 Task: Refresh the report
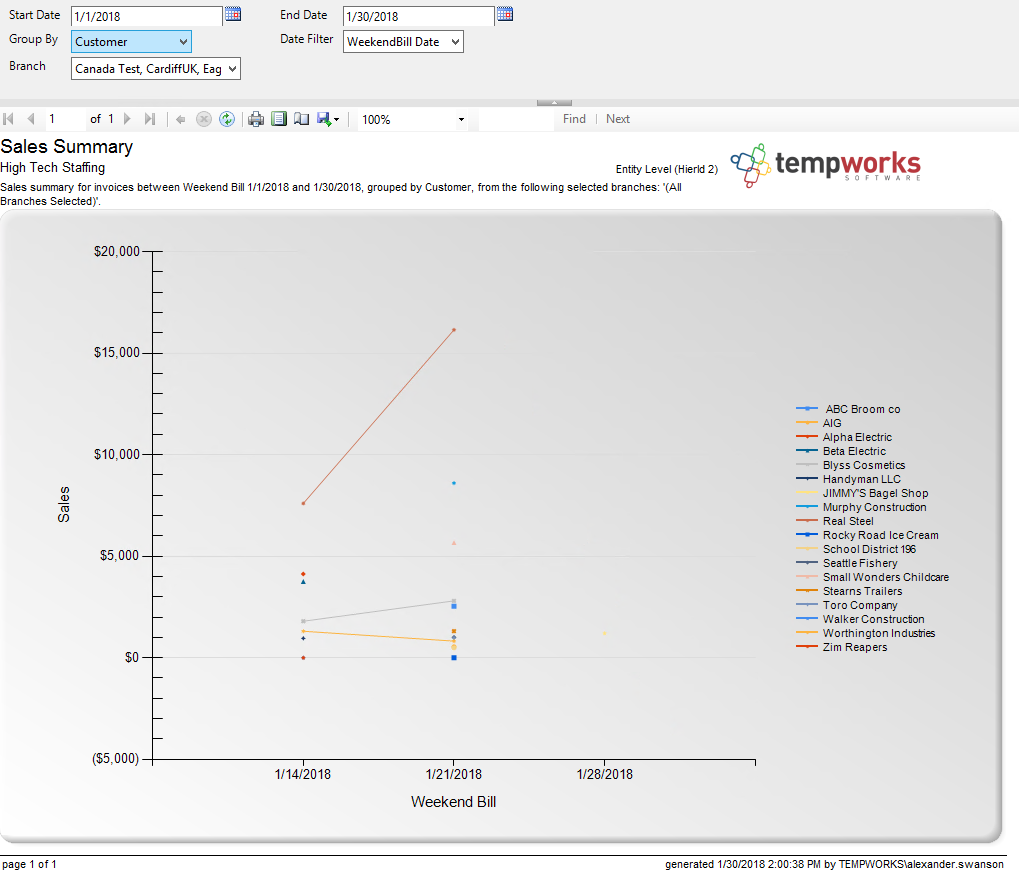pyautogui.click(x=227, y=119)
